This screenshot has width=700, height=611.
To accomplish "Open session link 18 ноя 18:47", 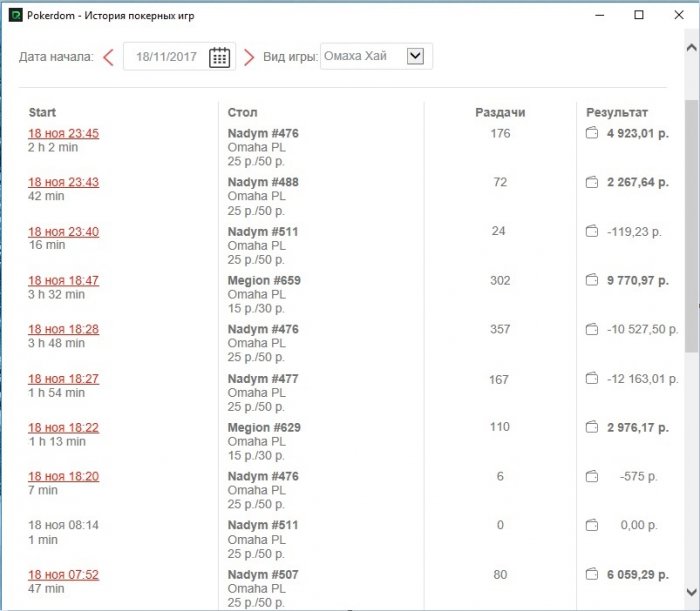I will click(x=63, y=281).
